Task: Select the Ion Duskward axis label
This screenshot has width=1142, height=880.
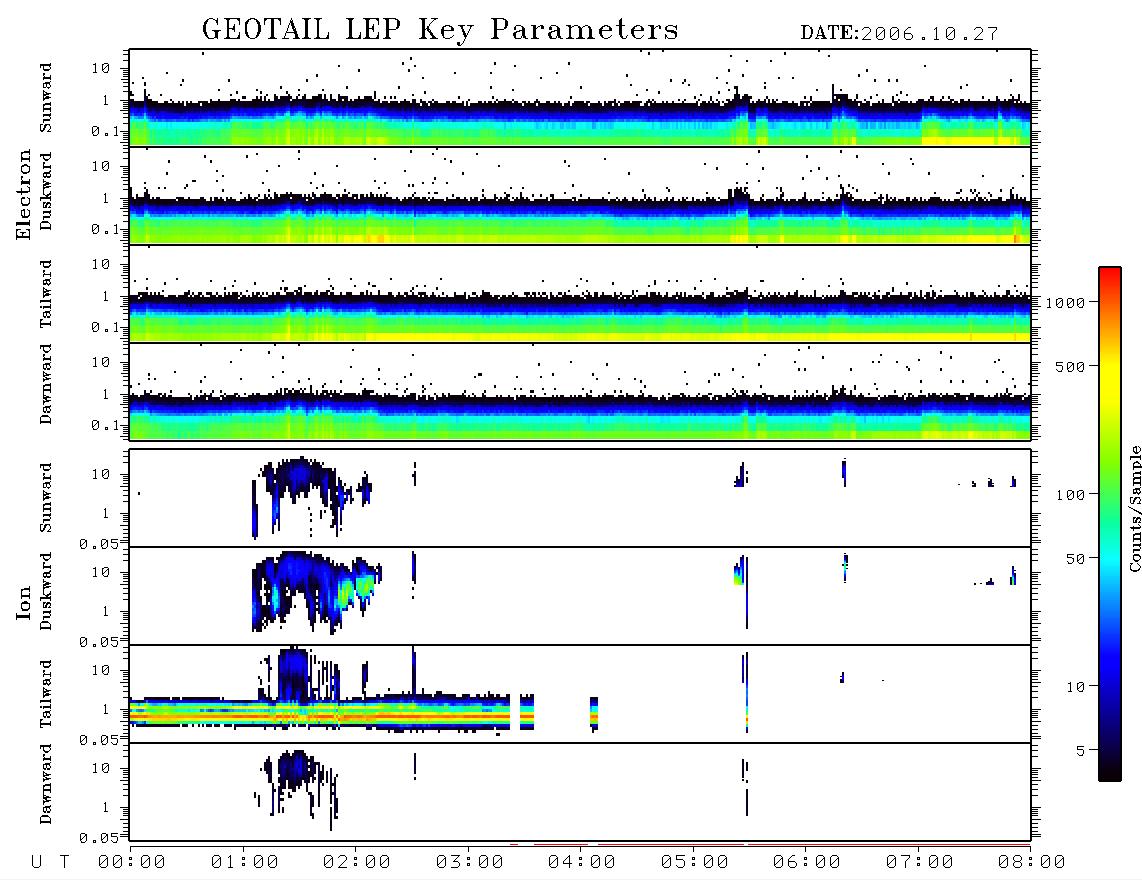Action: [x=46, y=592]
